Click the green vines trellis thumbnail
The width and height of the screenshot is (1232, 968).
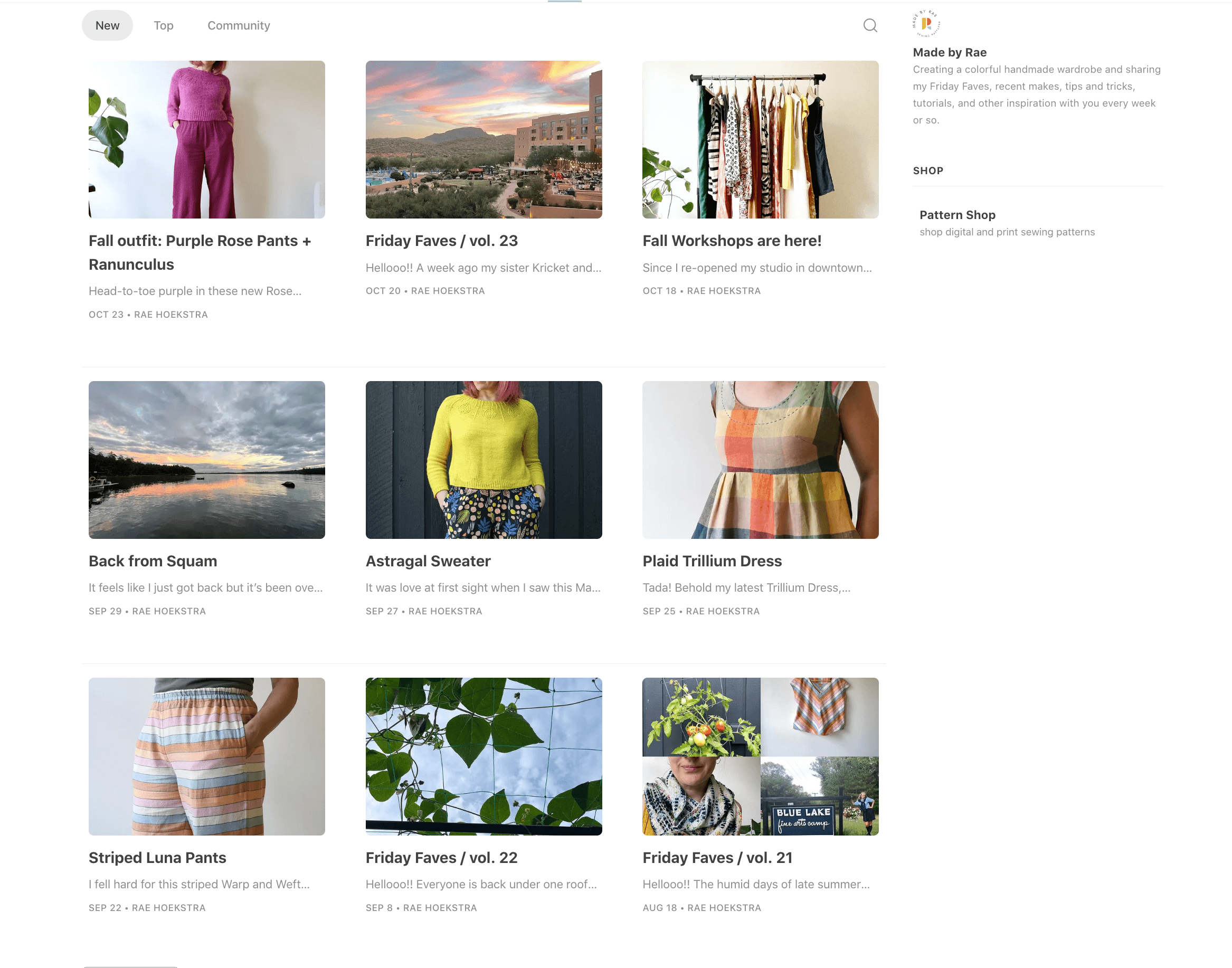point(484,756)
